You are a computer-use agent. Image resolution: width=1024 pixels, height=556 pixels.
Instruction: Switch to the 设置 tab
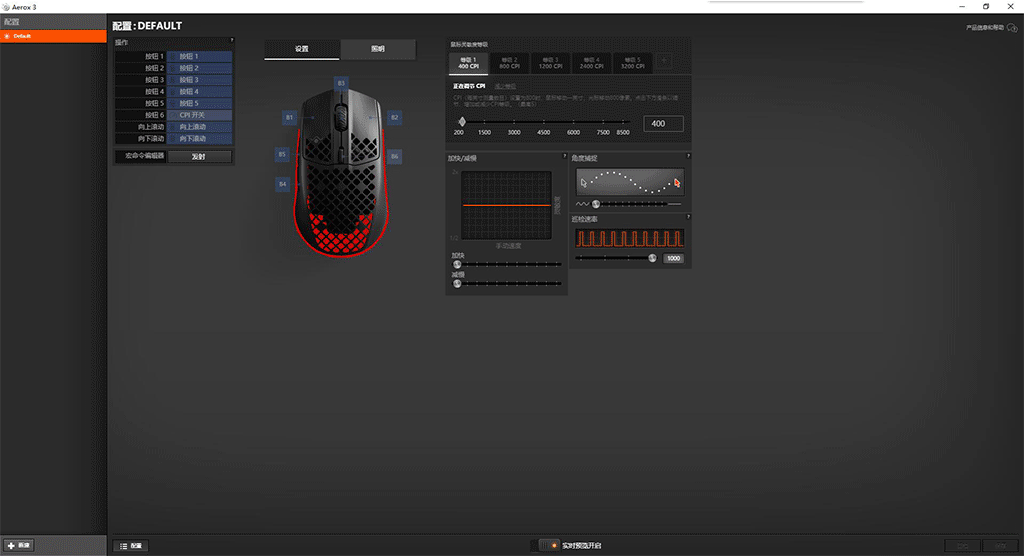pyautogui.click(x=302, y=49)
